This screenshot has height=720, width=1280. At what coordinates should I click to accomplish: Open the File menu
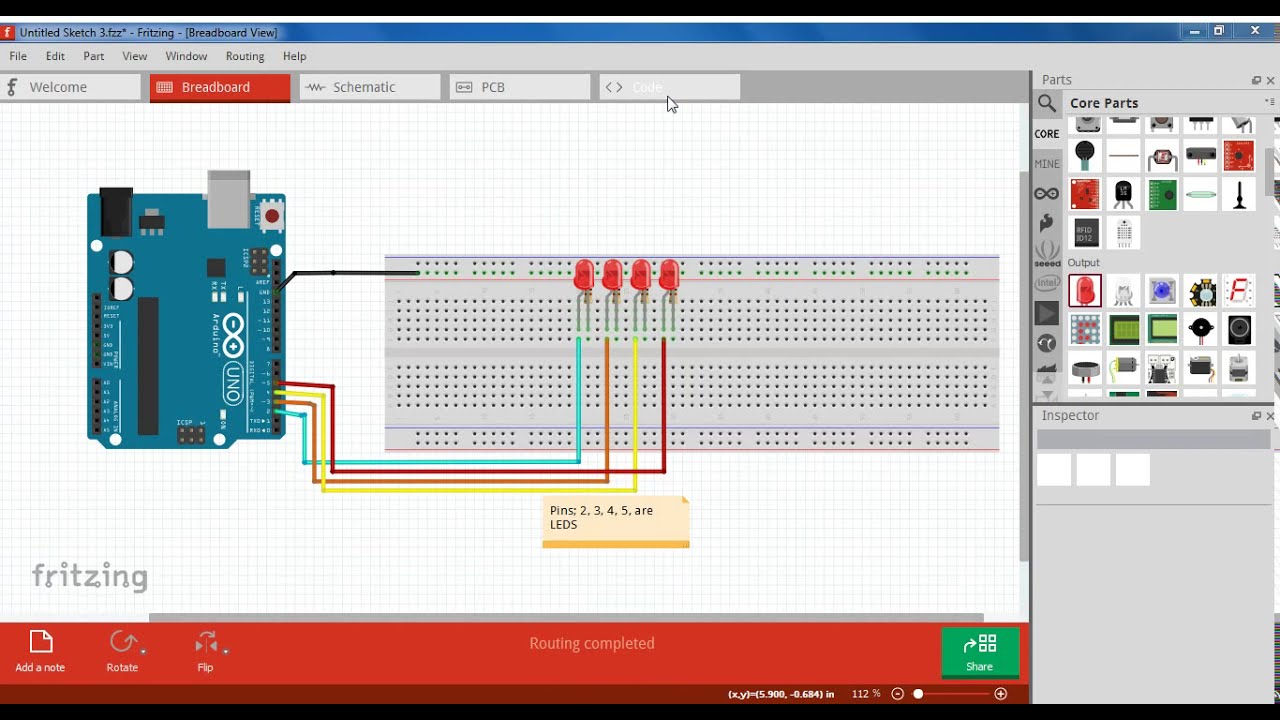coord(18,56)
